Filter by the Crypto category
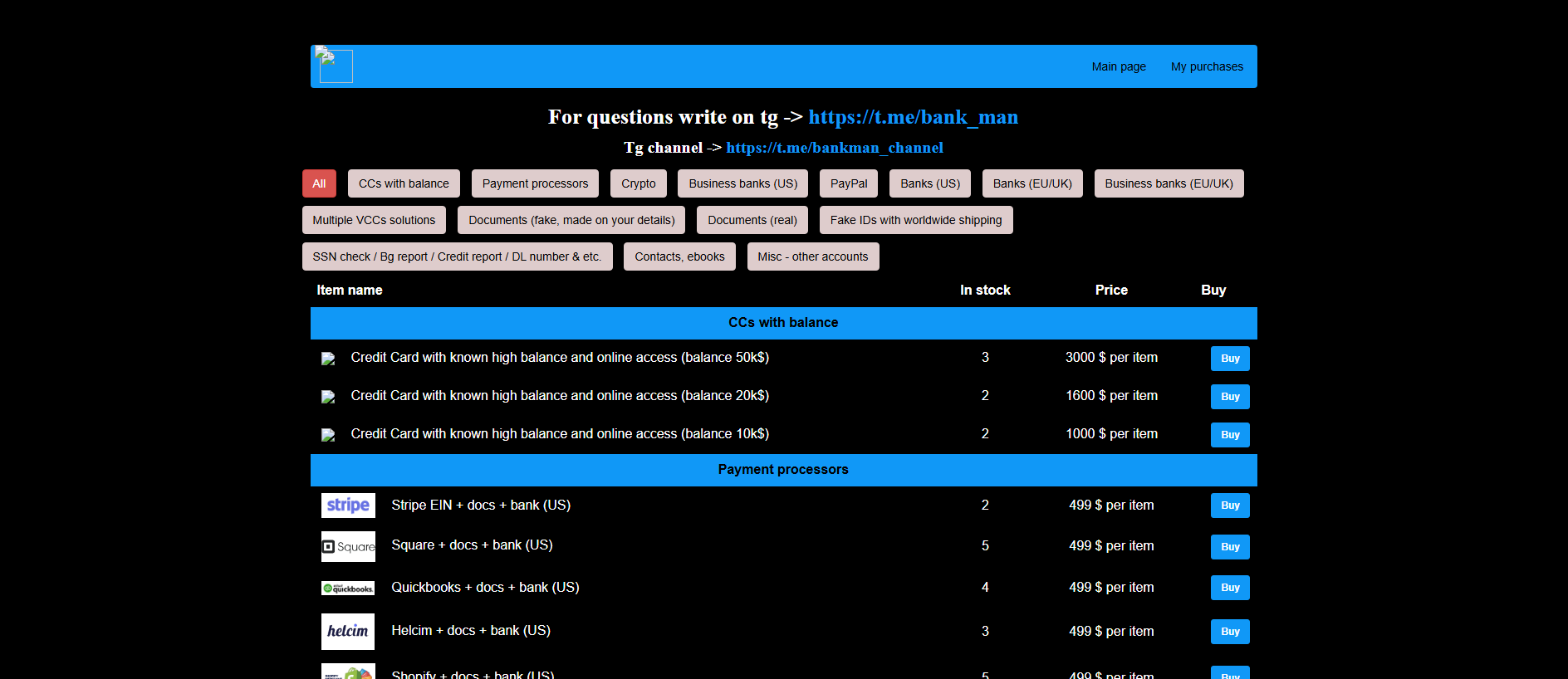Viewport: 1568px width, 679px height. (639, 183)
